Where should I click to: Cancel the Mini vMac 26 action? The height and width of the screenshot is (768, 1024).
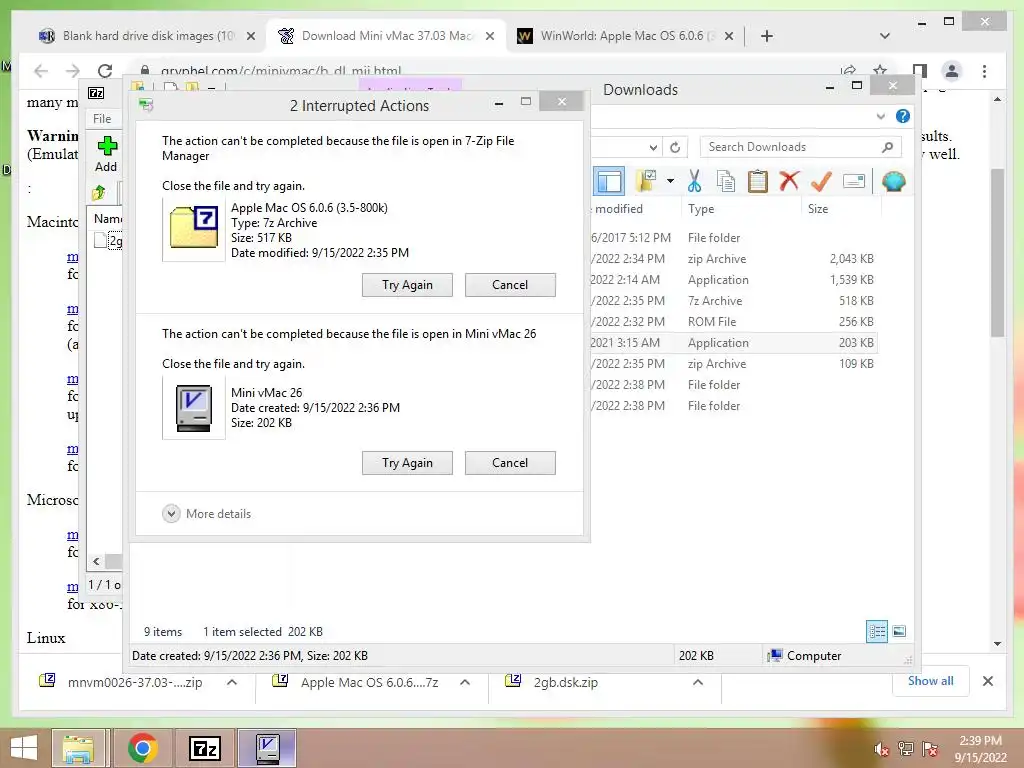coord(510,463)
